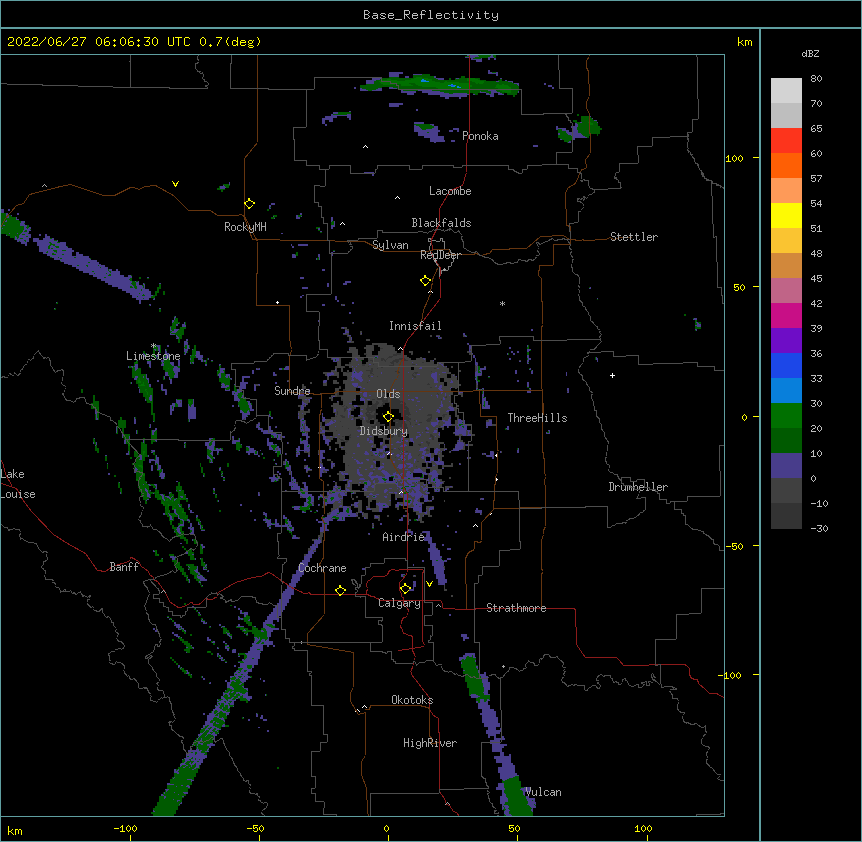Pick the bright yellow swatch in dBZ legend

(x=786, y=215)
